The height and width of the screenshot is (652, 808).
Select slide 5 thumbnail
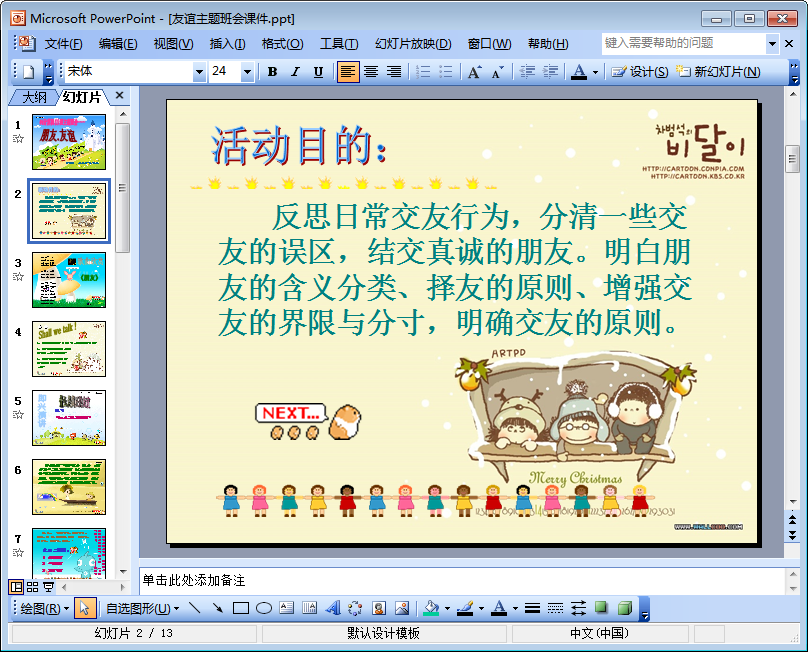tap(69, 418)
